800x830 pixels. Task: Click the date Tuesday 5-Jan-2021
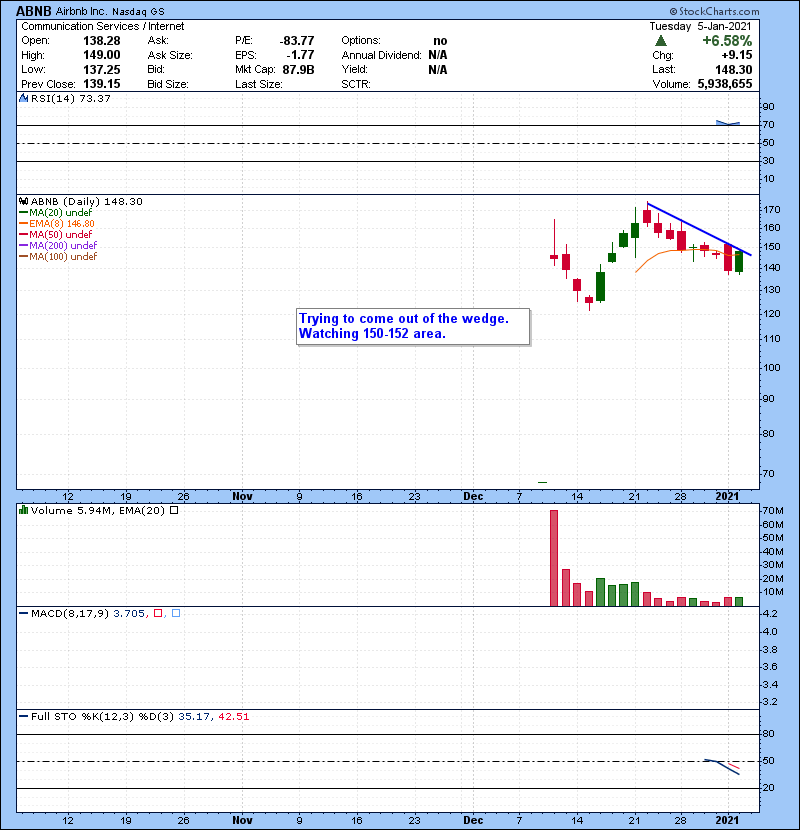point(700,26)
